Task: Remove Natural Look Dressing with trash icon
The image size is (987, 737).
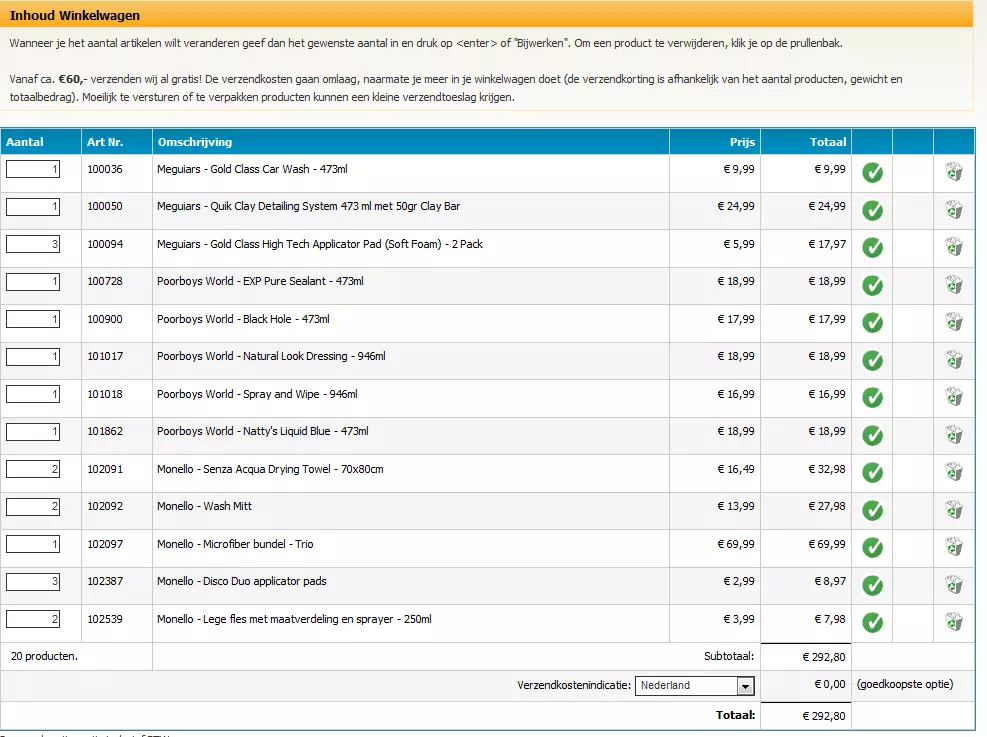Action: 954,359
